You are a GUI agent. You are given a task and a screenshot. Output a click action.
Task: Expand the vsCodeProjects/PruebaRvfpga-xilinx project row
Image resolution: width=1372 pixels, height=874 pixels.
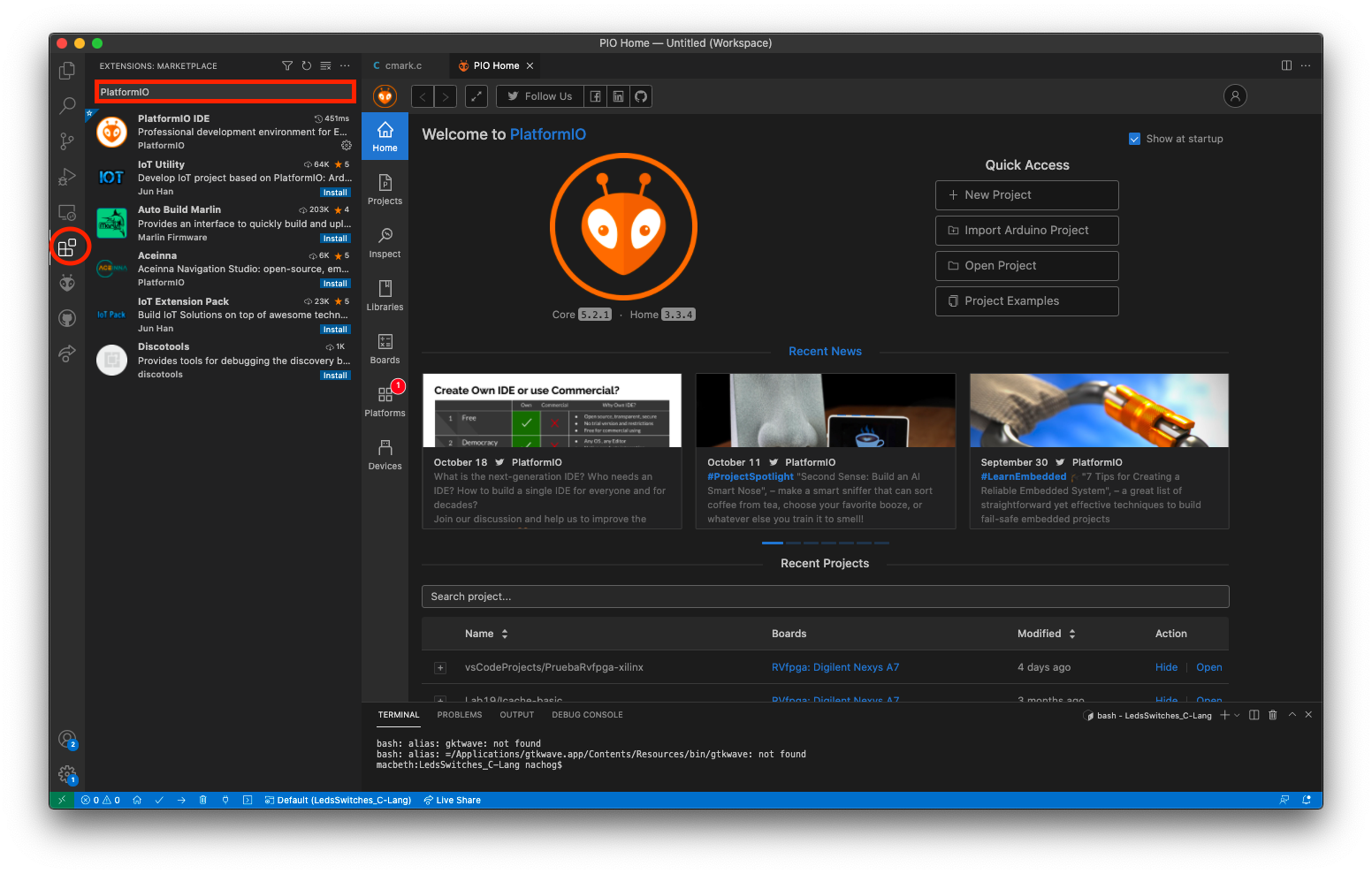tap(440, 668)
